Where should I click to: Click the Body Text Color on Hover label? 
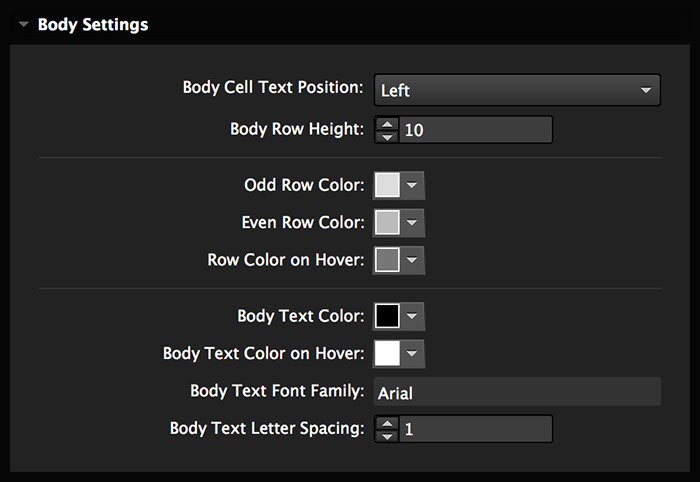263,353
